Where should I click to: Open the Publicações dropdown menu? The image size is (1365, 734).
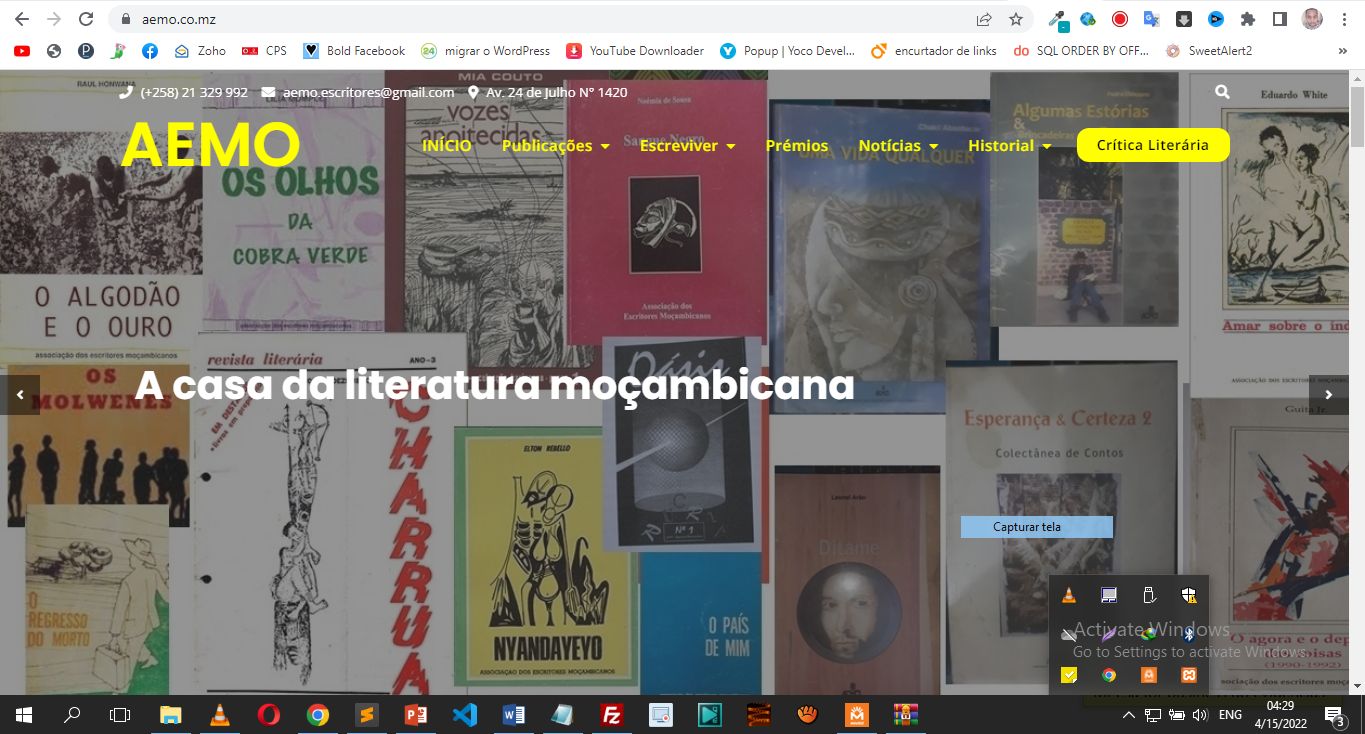click(x=556, y=145)
